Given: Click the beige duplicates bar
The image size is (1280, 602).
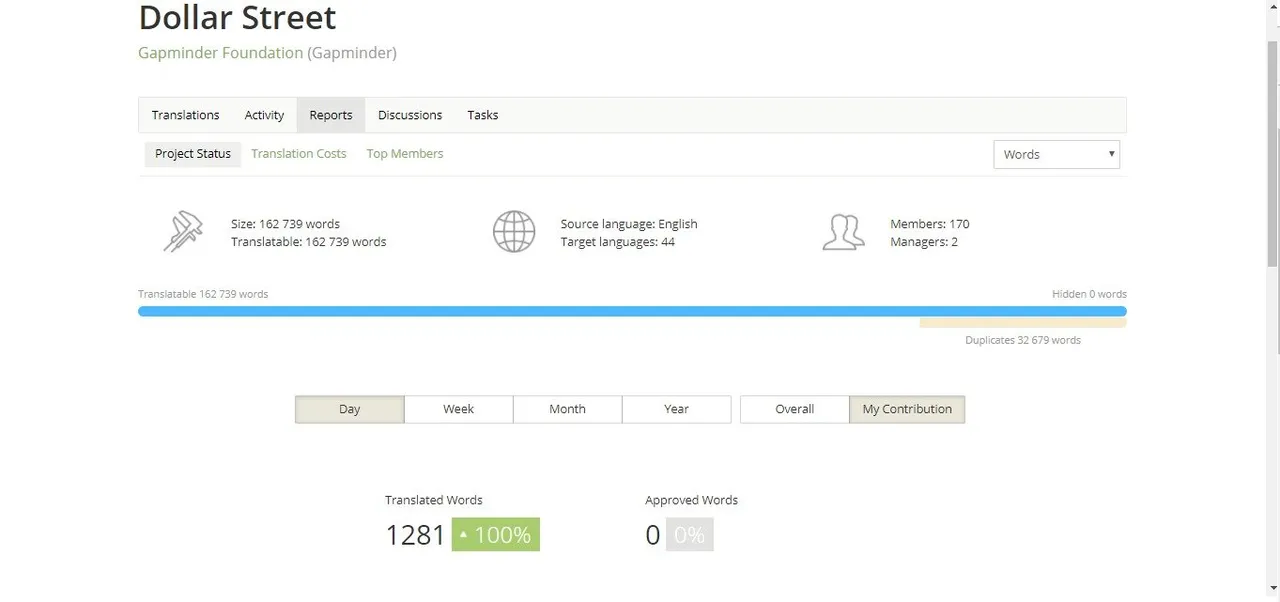Looking at the screenshot, I should pos(1023,323).
